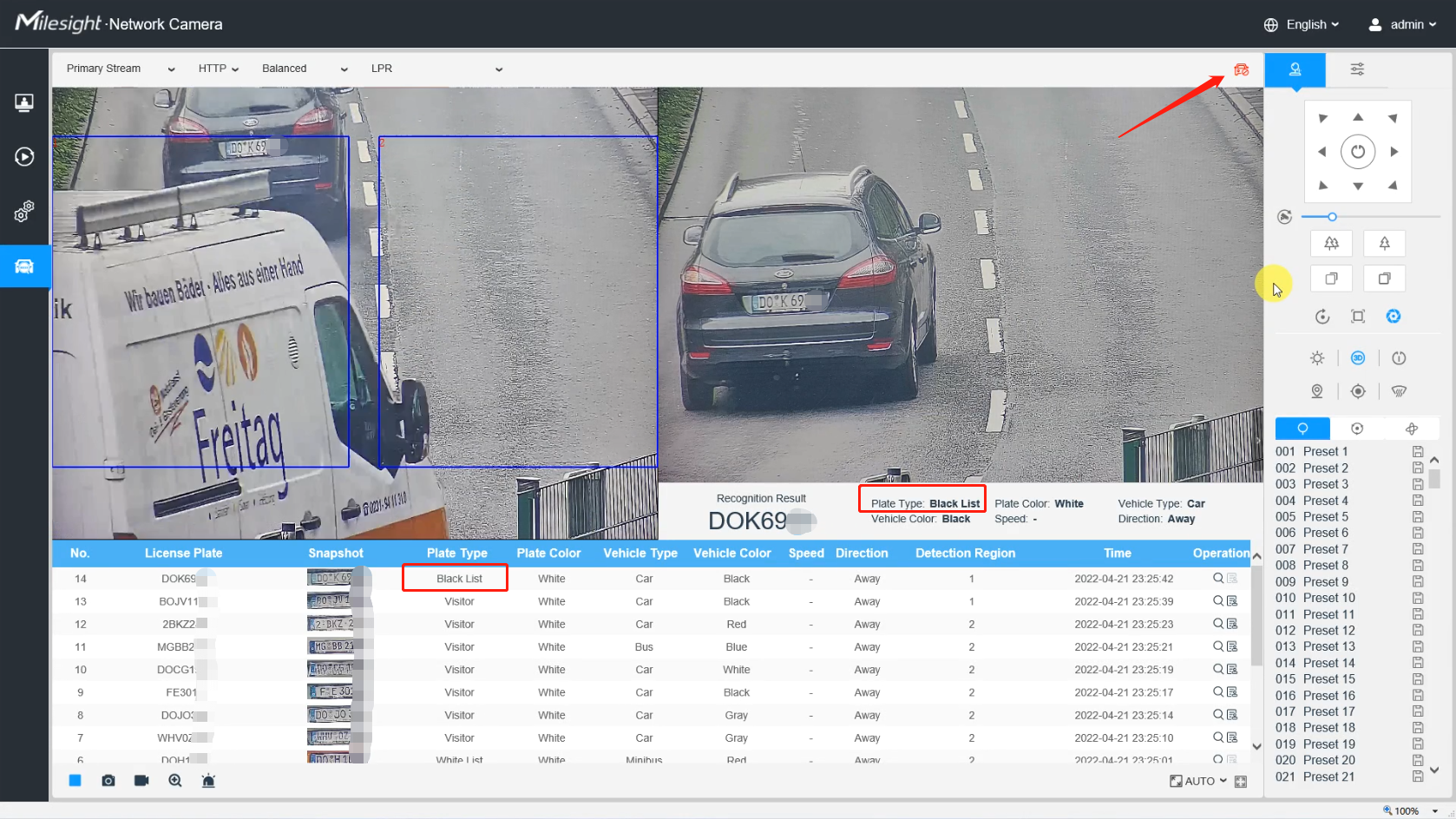Add row 13 plate to list icon
The height and width of the screenshot is (819, 1456).
(1232, 600)
